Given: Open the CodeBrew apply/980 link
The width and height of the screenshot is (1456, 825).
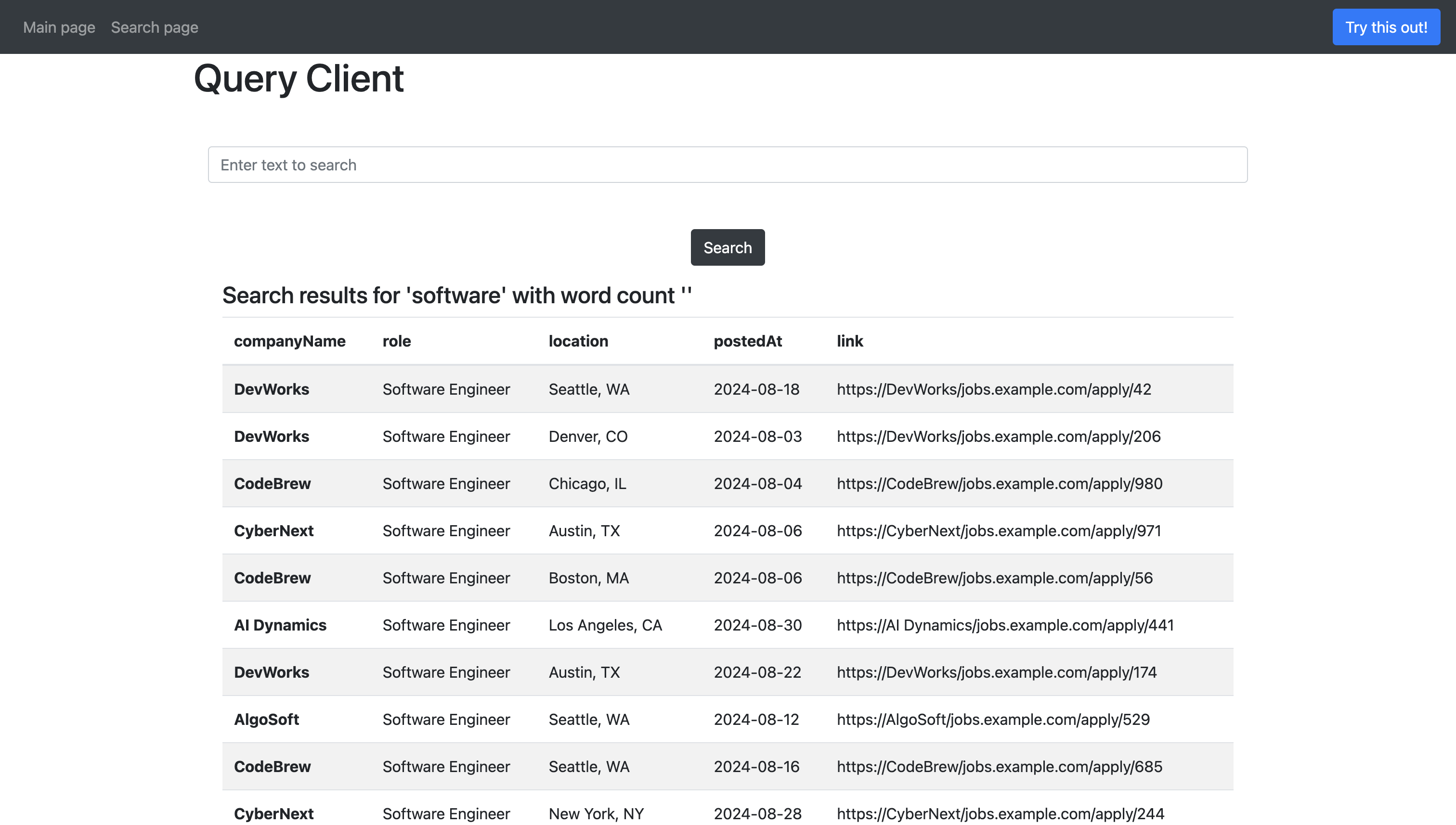Looking at the screenshot, I should click(999, 483).
